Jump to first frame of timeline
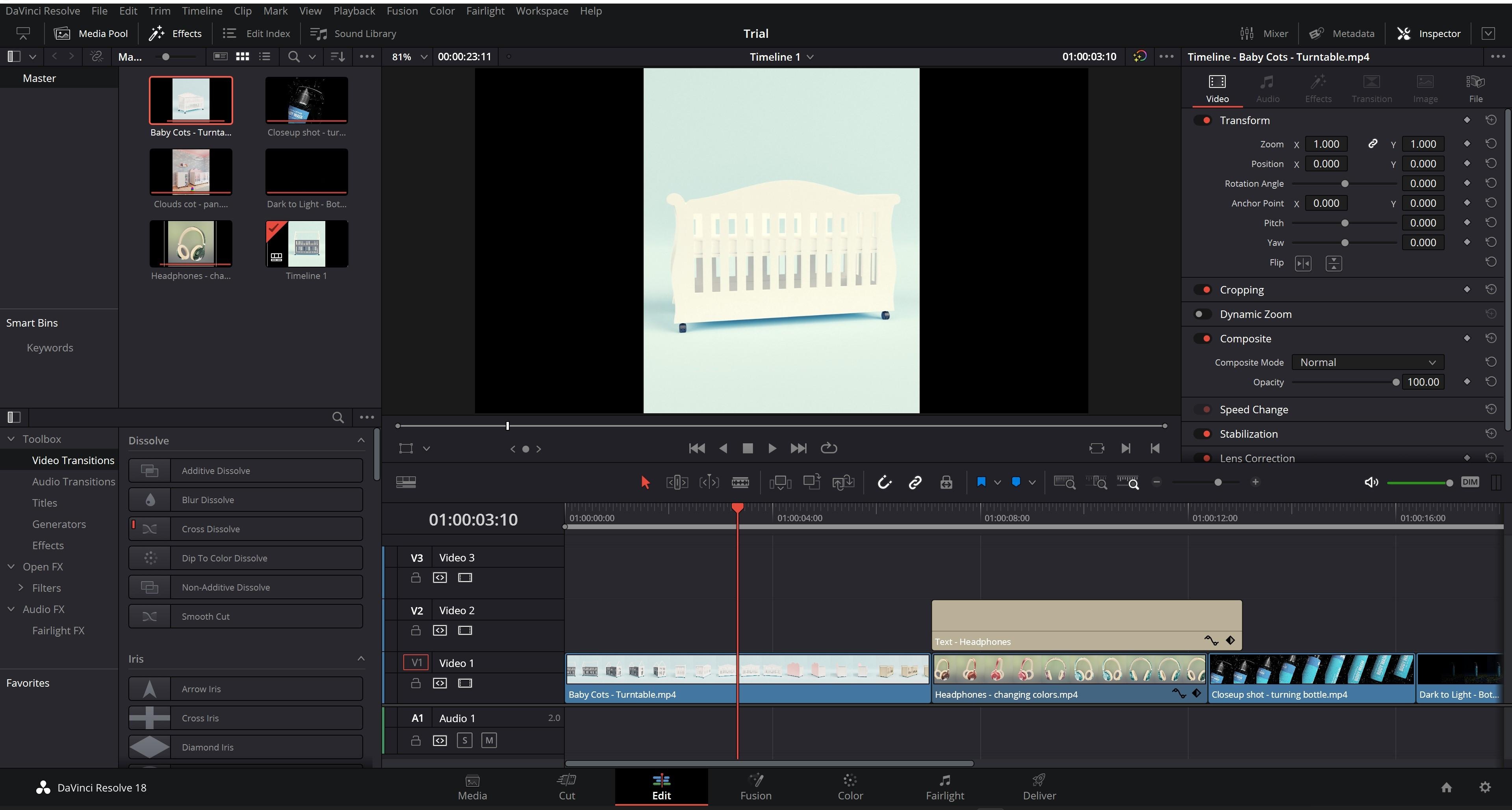 click(697, 448)
